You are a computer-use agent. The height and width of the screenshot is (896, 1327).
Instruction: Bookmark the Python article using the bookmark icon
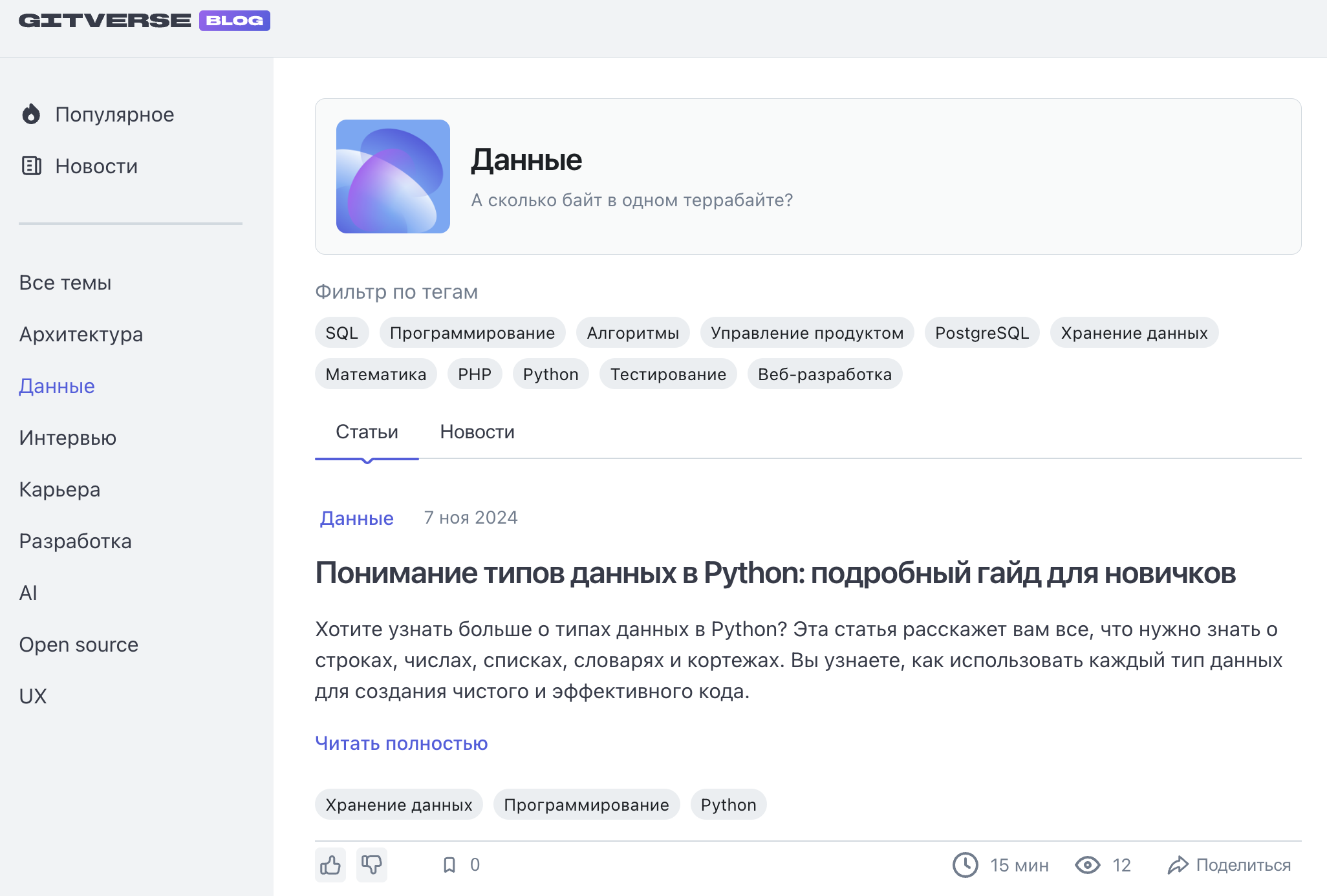click(449, 864)
